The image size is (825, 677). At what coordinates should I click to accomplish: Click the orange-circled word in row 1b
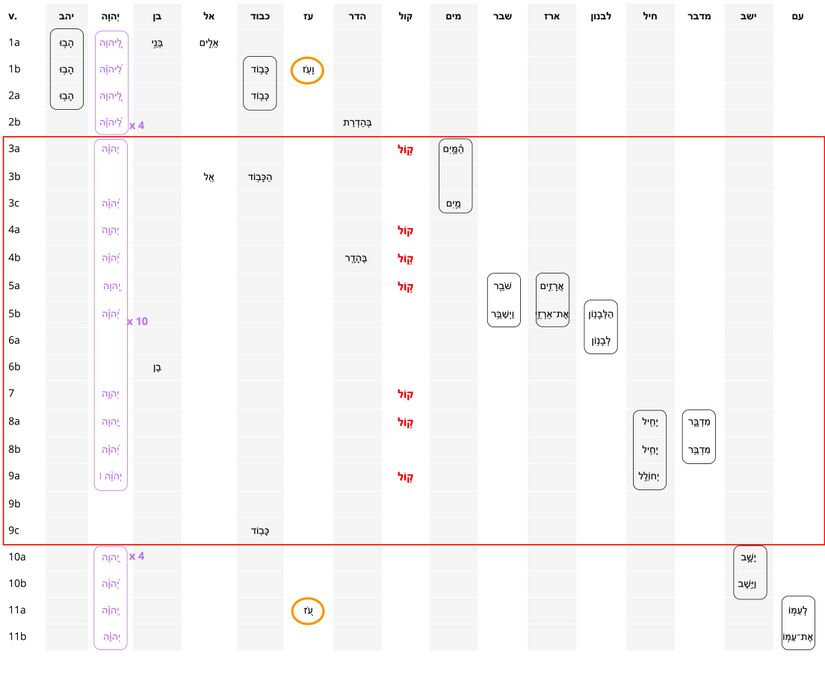pos(307,70)
